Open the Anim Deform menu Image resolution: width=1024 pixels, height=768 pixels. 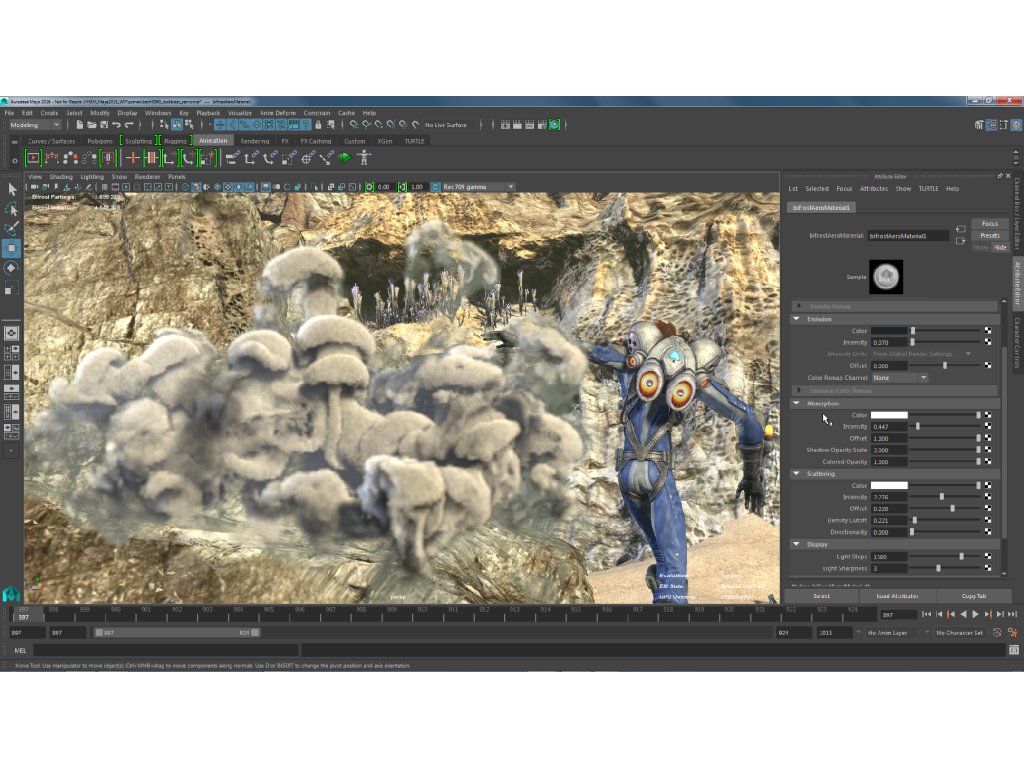click(277, 113)
